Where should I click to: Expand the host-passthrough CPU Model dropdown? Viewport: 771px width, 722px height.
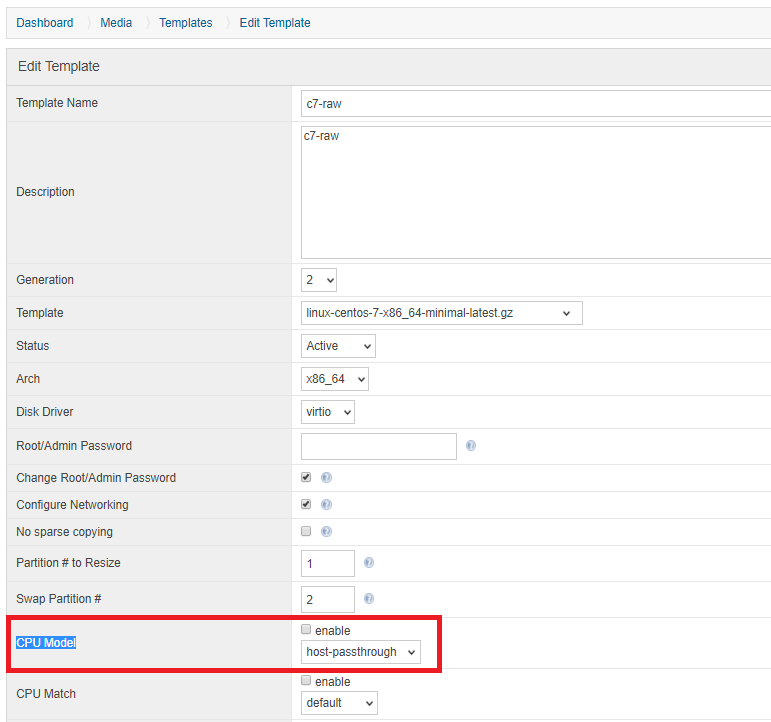coord(360,652)
